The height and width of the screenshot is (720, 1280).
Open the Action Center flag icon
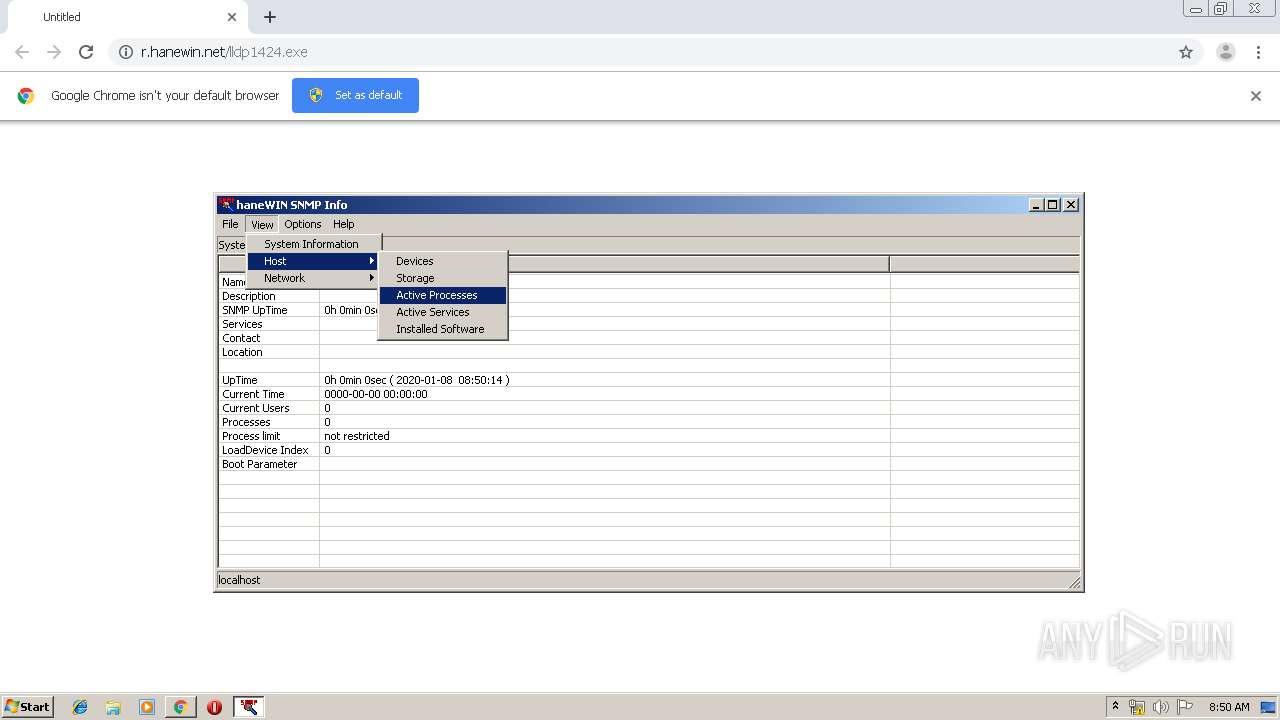1185,707
